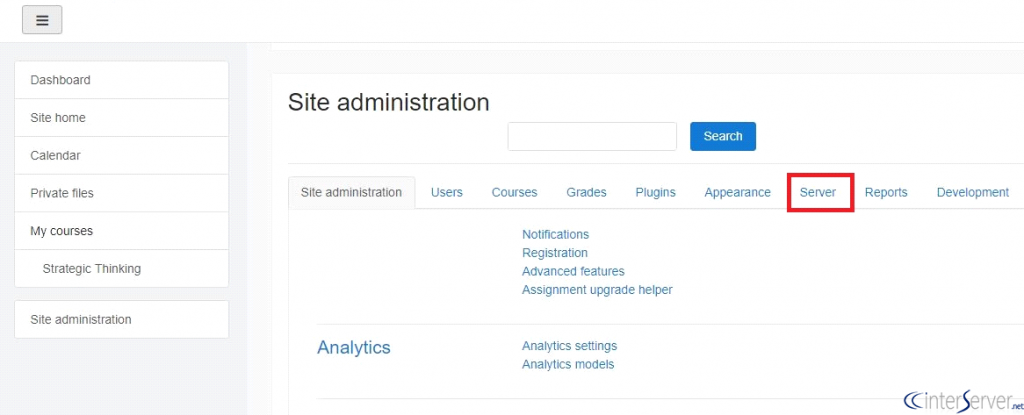Click the Site administration page heading

[x=389, y=103]
